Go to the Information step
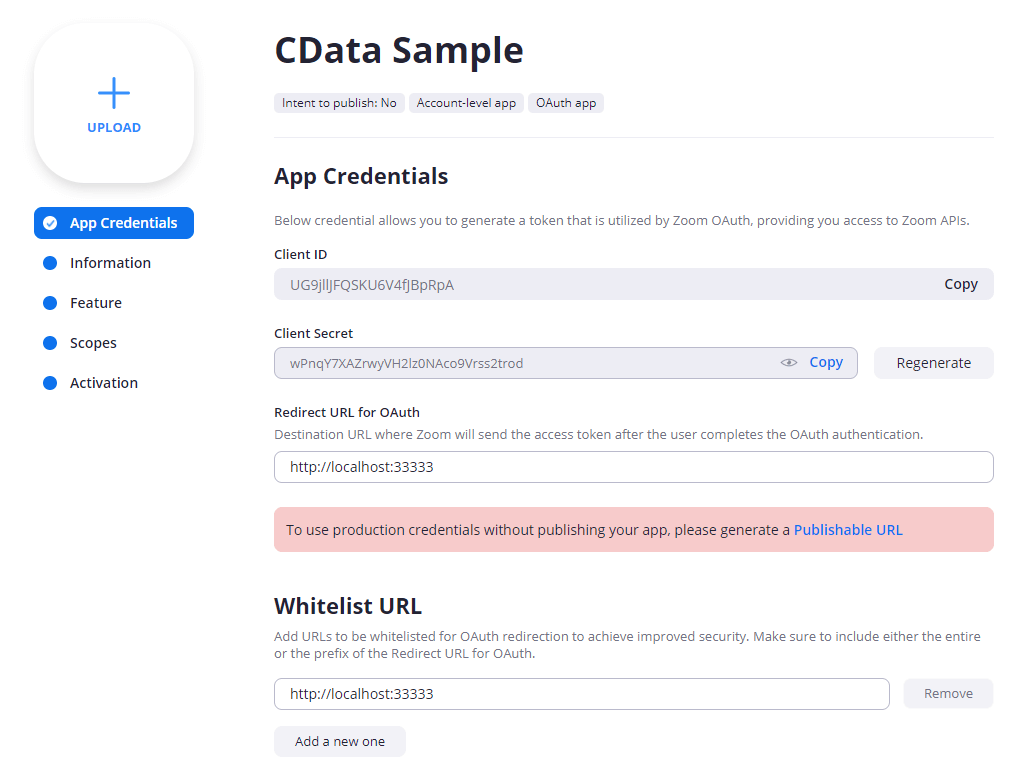This screenshot has height=780, width=1020. [110, 263]
